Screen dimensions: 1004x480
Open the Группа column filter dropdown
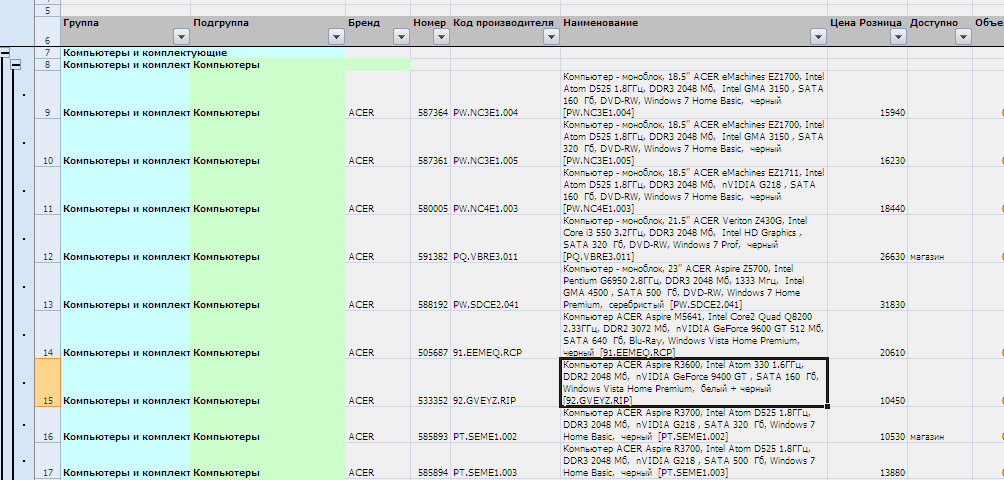[x=182, y=38]
